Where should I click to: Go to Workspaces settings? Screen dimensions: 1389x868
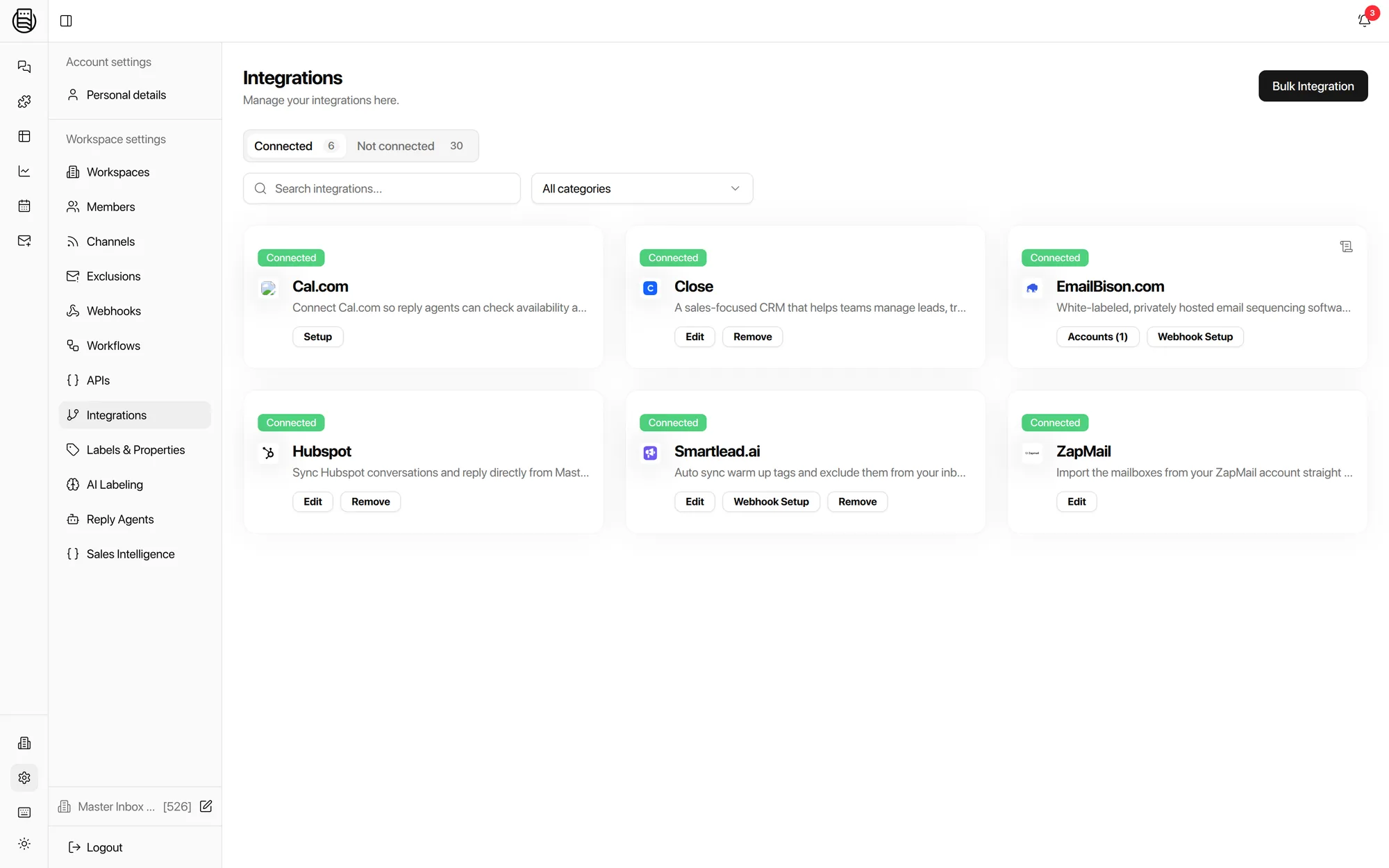pyautogui.click(x=135, y=172)
